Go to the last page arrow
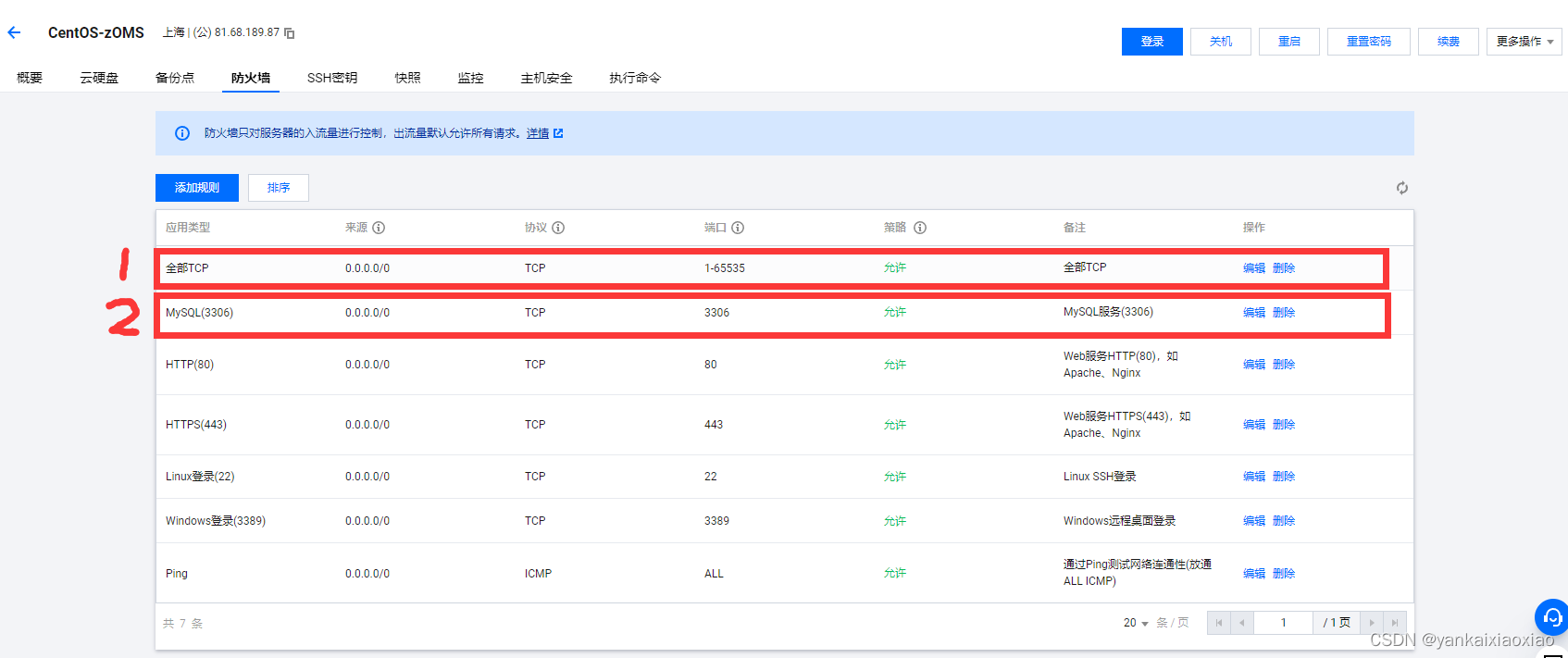 coord(1395,623)
